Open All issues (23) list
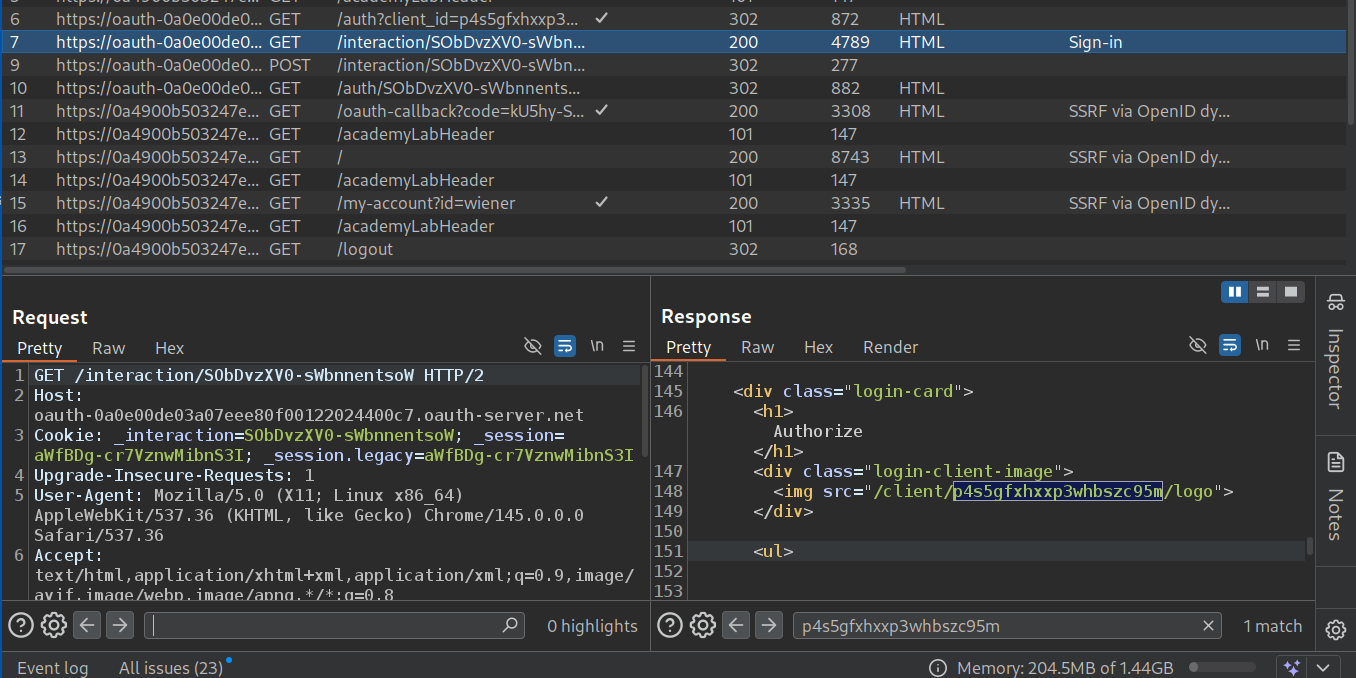Screen dimensions: 1356x678 [170, 668]
